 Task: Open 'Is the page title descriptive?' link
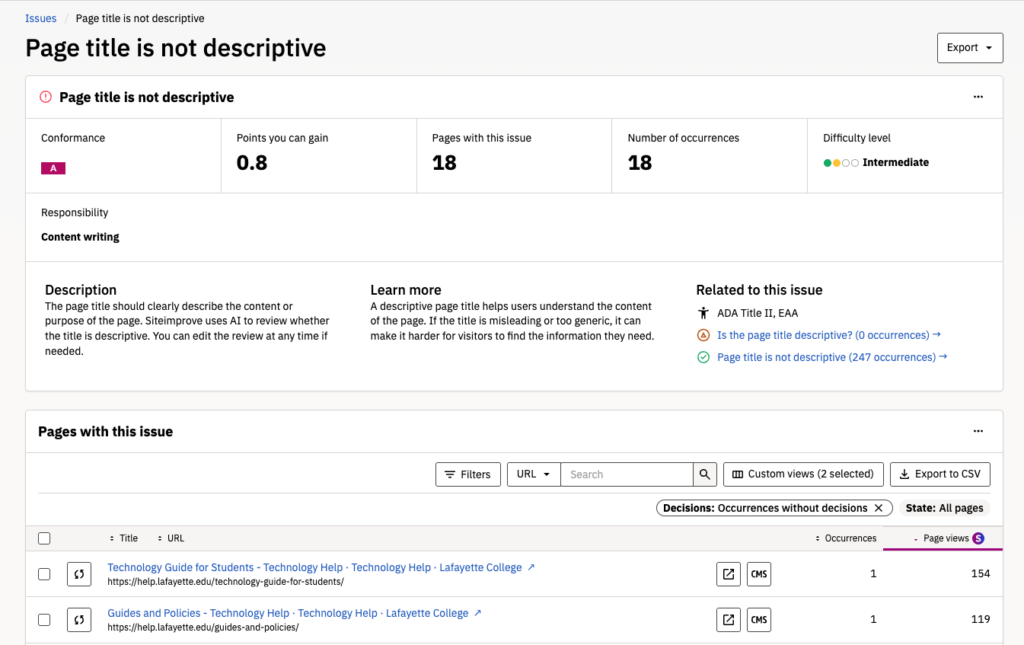[829, 335]
